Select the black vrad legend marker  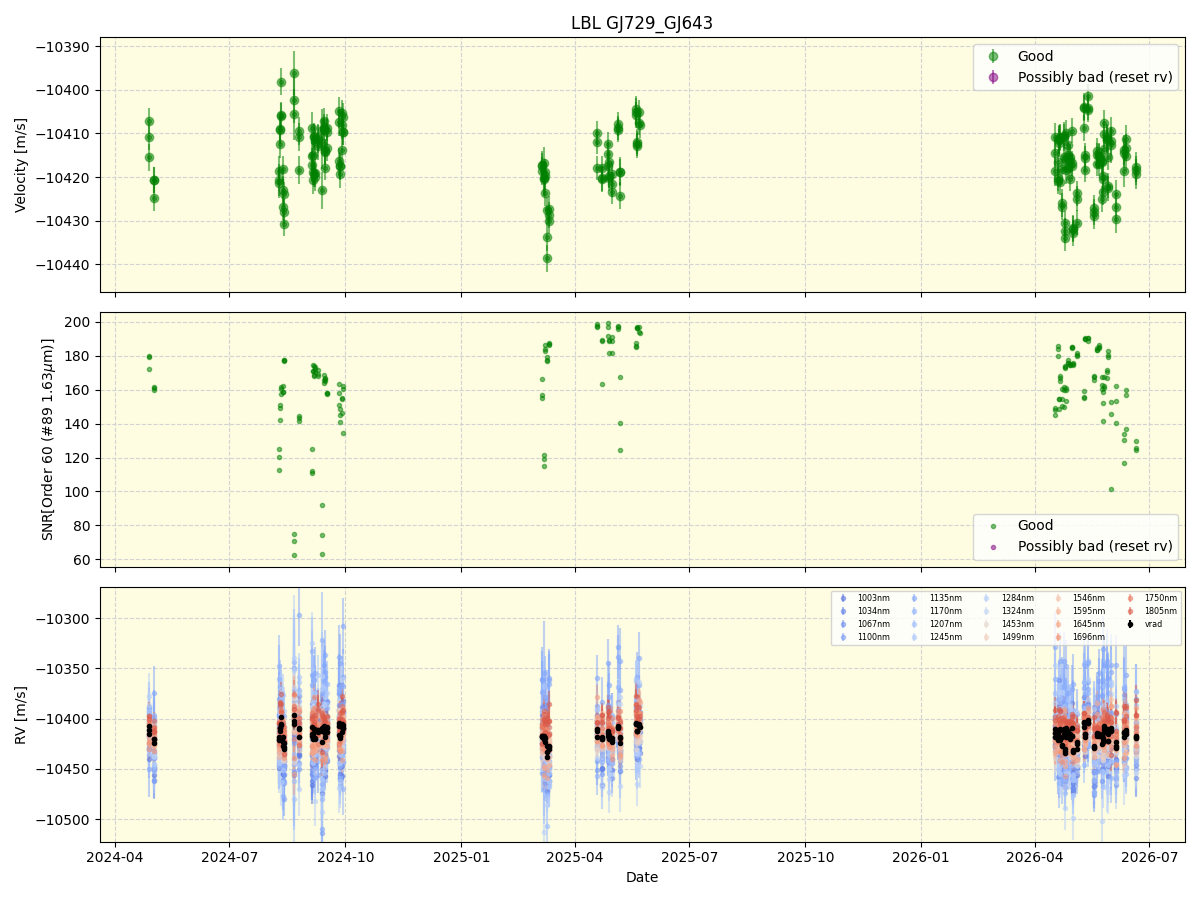click(1130, 624)
